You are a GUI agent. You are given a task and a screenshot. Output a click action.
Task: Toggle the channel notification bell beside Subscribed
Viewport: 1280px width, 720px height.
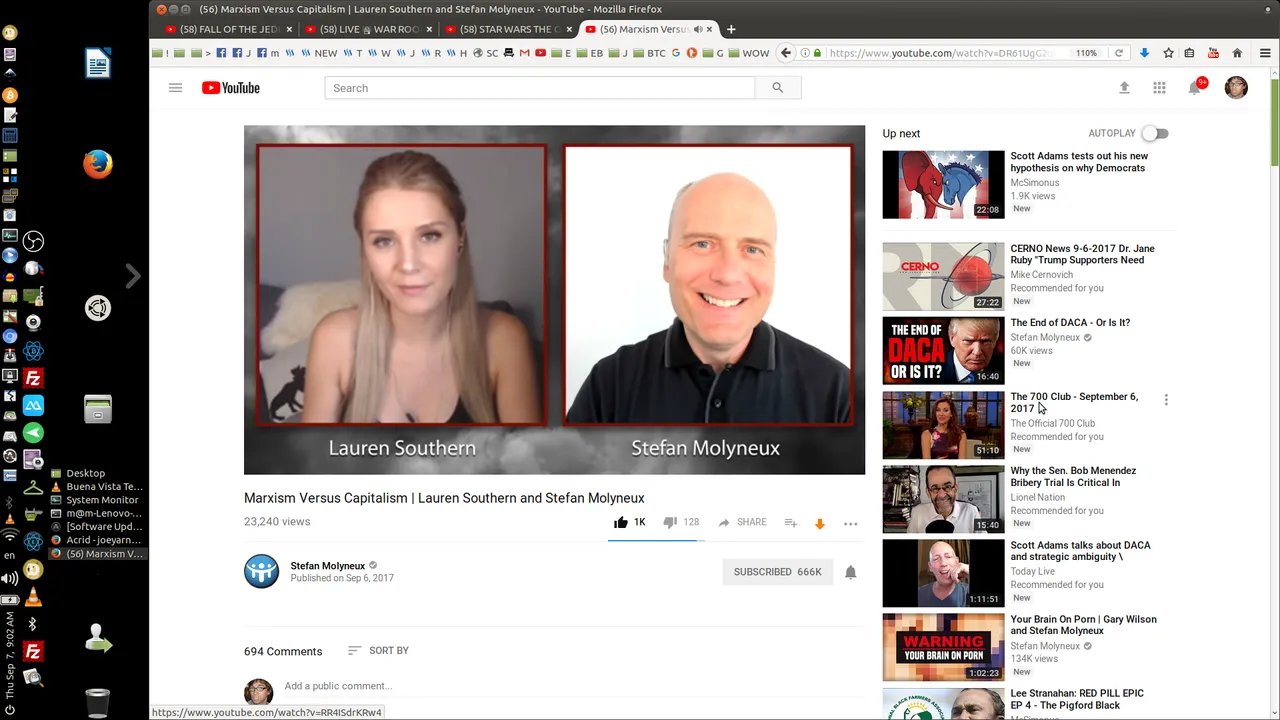pyautogui.click(x=850, y=572)
